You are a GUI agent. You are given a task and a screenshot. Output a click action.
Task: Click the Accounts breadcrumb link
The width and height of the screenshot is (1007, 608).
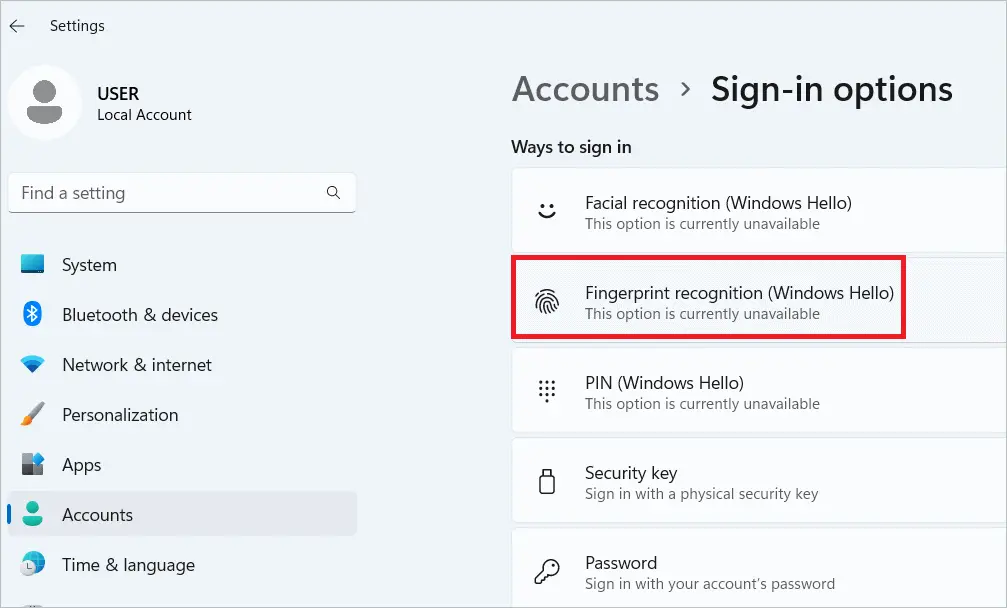585,89
